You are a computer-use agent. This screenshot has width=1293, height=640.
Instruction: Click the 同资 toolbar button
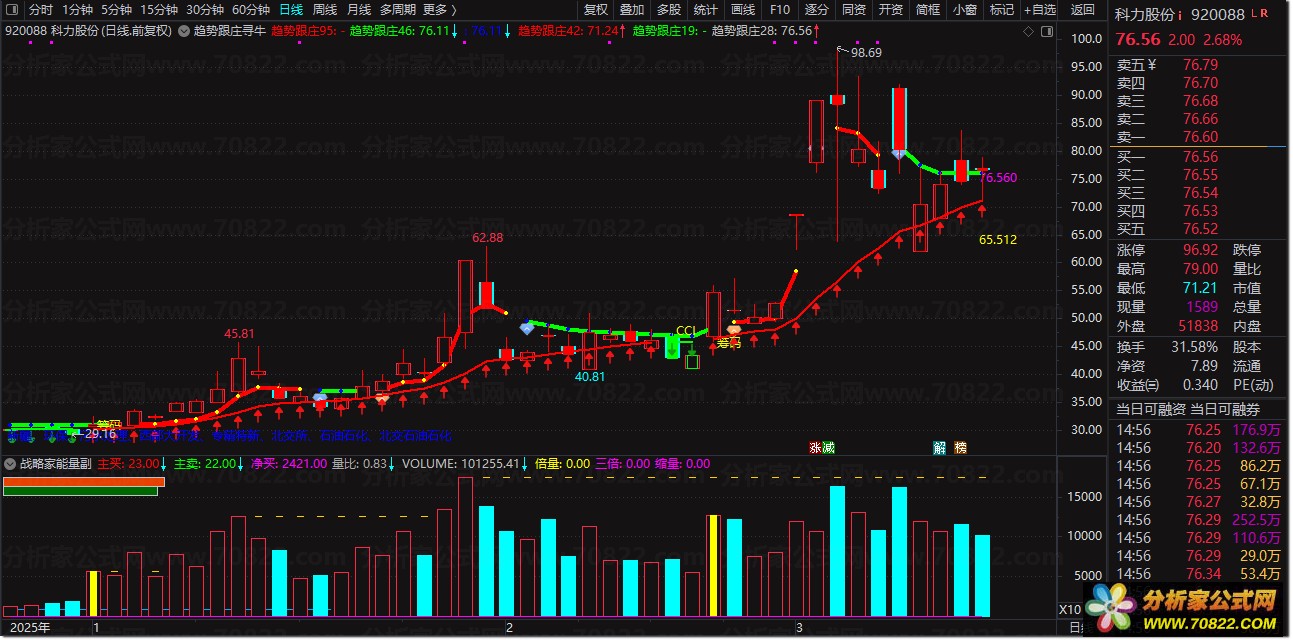coord(853,10)
